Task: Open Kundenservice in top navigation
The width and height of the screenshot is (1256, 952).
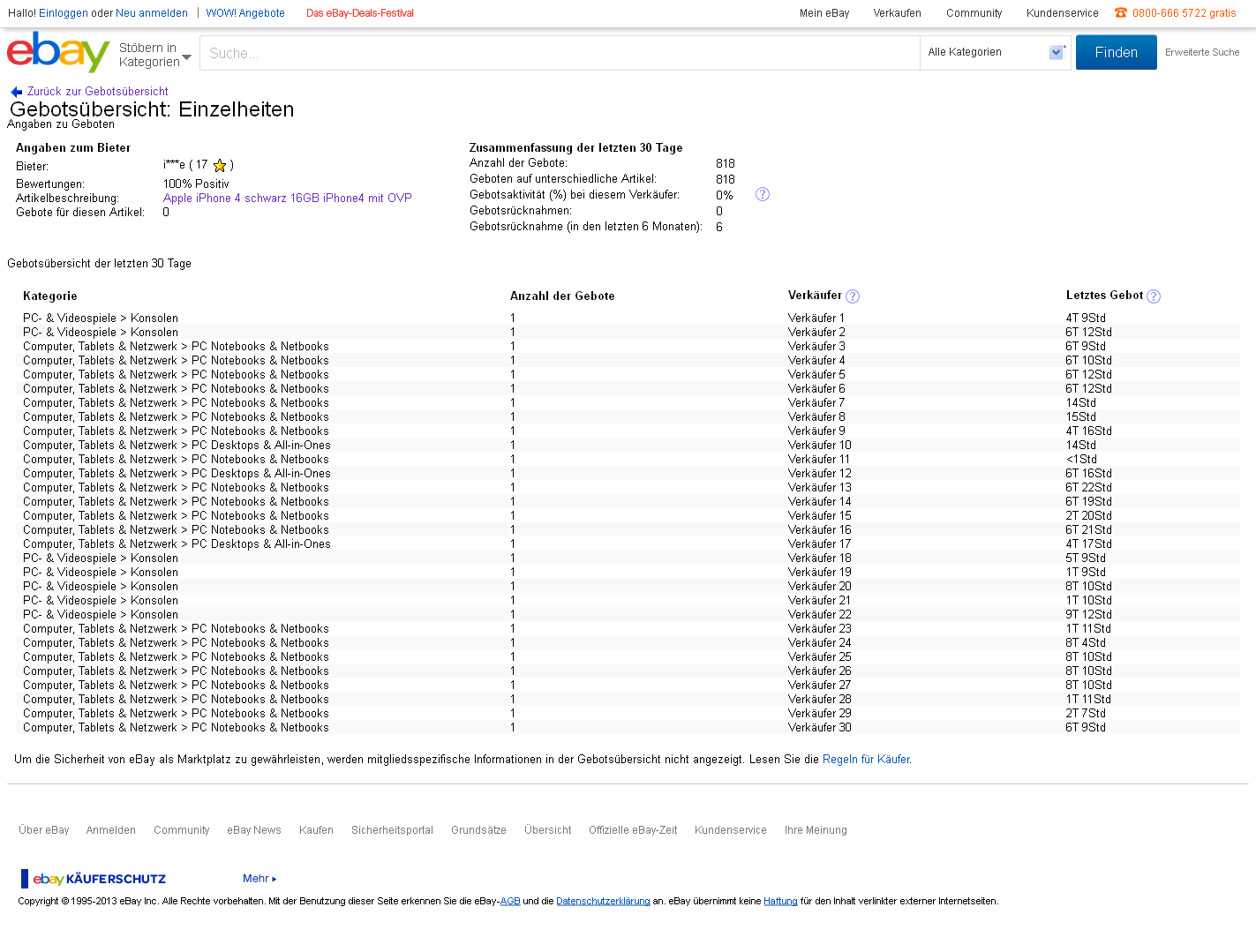Action: coord(1062,13)
